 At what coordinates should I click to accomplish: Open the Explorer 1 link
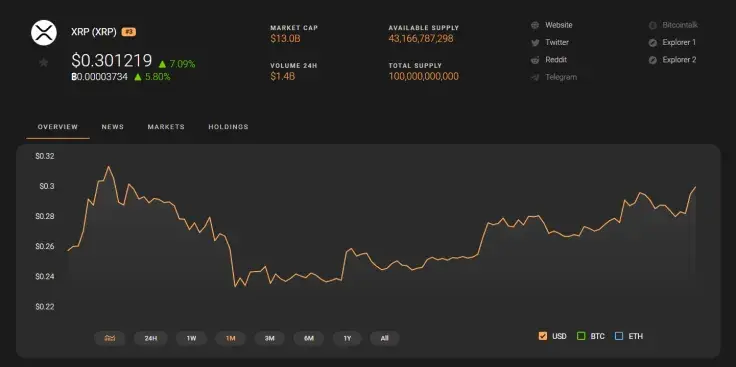click(x=679, y=42)
